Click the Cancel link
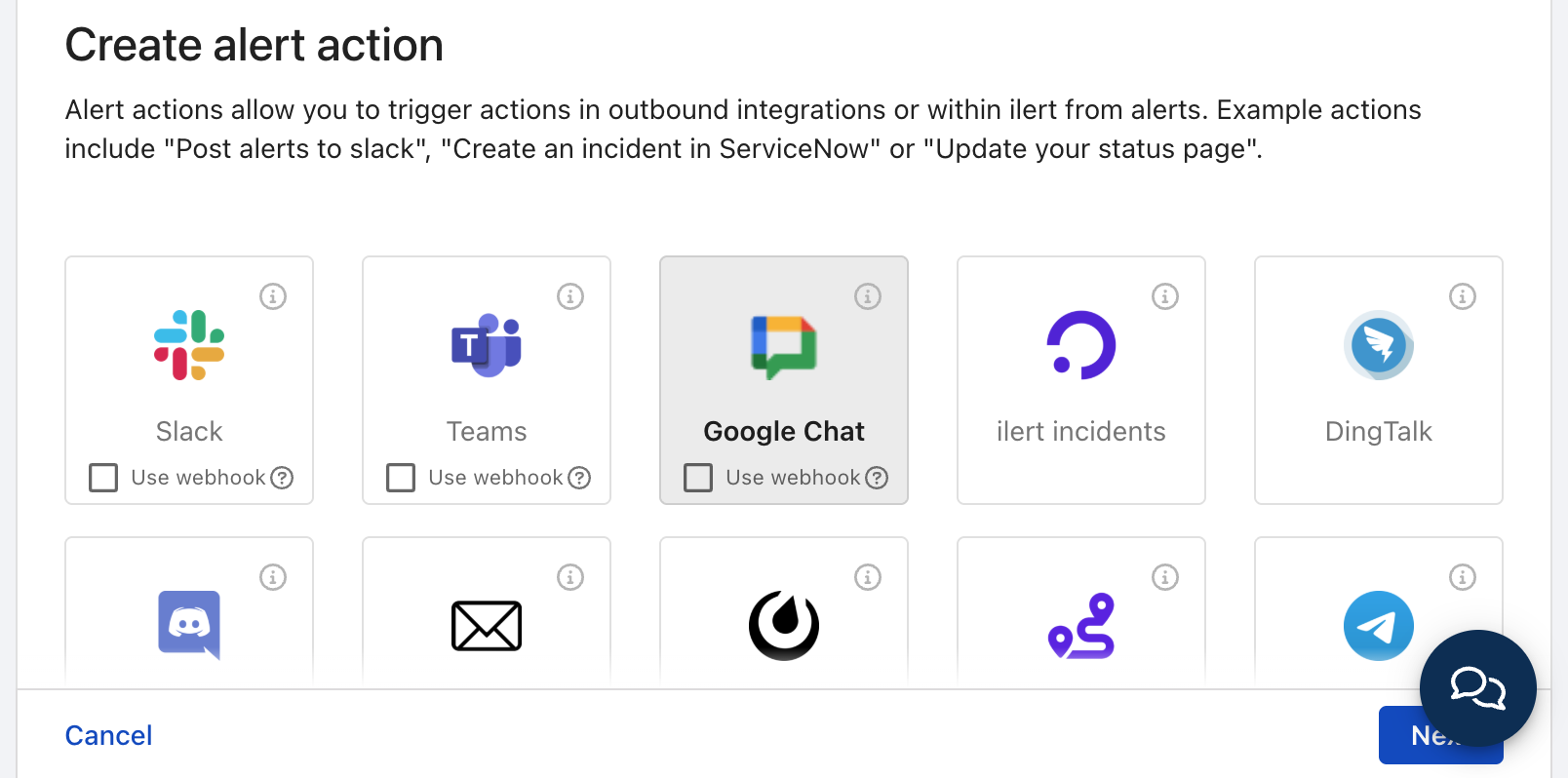Screen dimensions: 1568x778 coord(108,735)
